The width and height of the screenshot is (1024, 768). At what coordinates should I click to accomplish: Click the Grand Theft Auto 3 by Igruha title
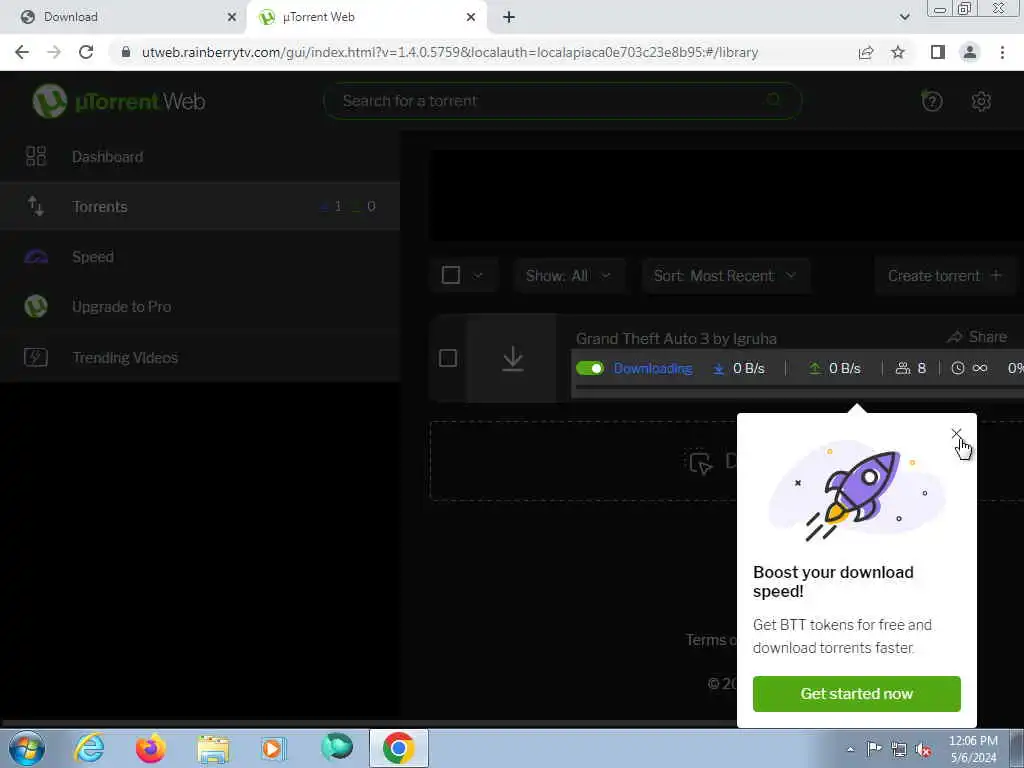[676, 338]
